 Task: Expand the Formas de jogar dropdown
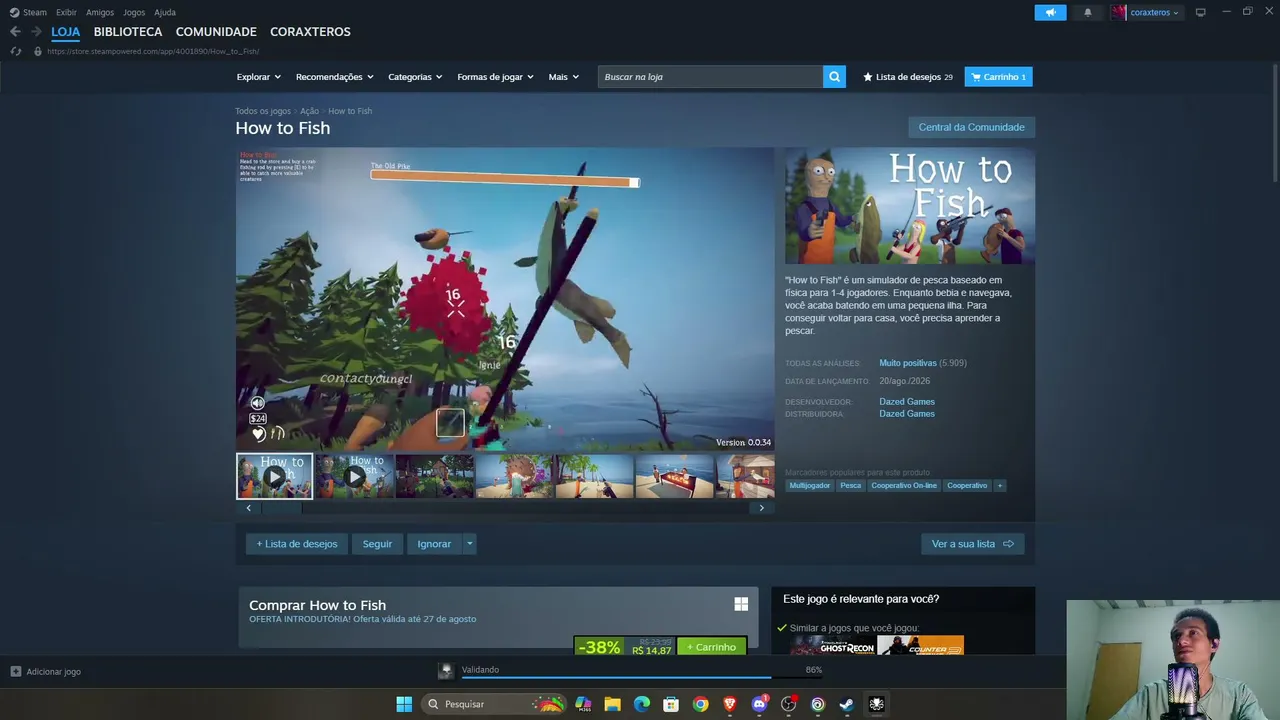pyautogui.click(x=496, y=77)
